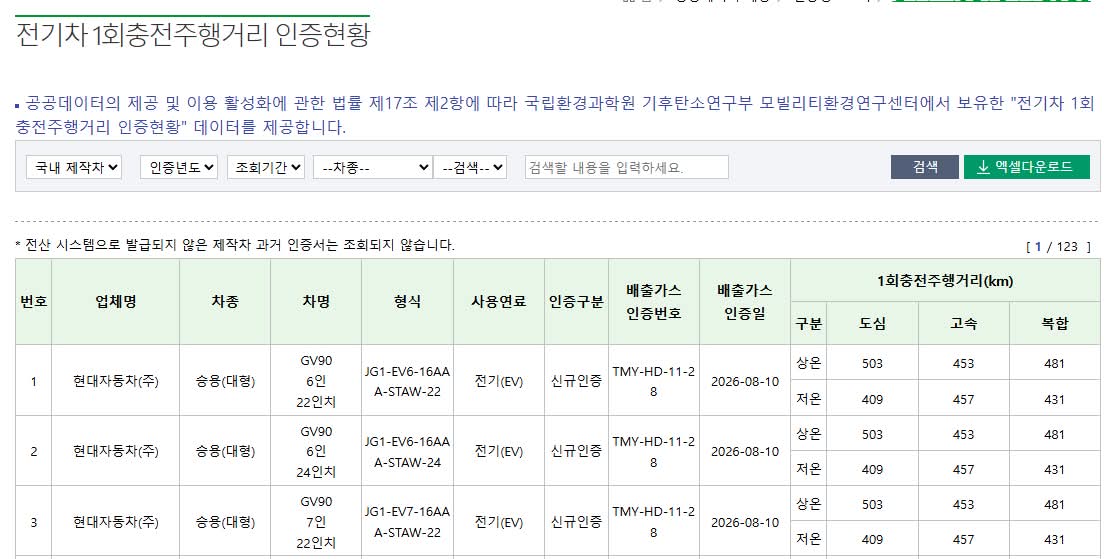The image size is (1104, 559).
Task: Click the 형식 column header
Action: (x=408, y=302)
